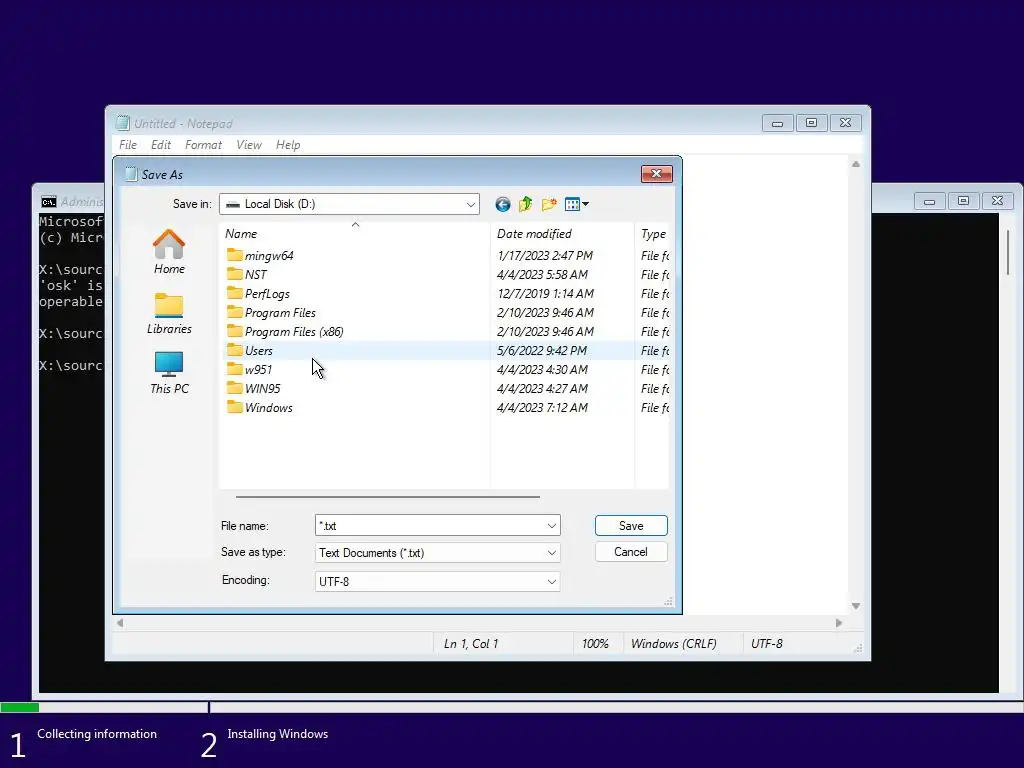Expand the Save in Local Disk (D:) dropdown
This screenshot has height=768, width=1024.
tap(470, 204)
